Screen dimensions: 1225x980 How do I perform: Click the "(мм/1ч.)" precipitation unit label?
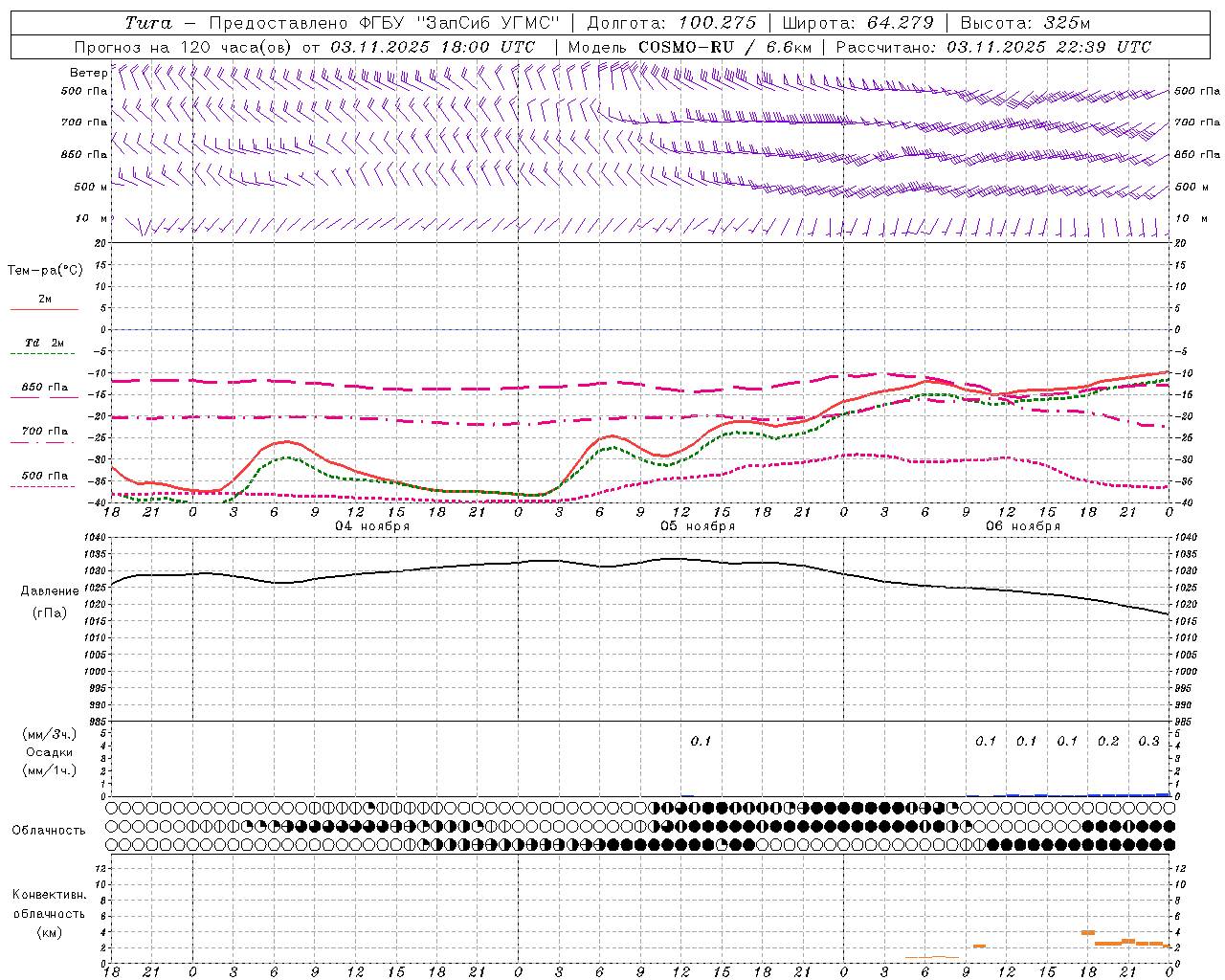[x=49, y=770]
